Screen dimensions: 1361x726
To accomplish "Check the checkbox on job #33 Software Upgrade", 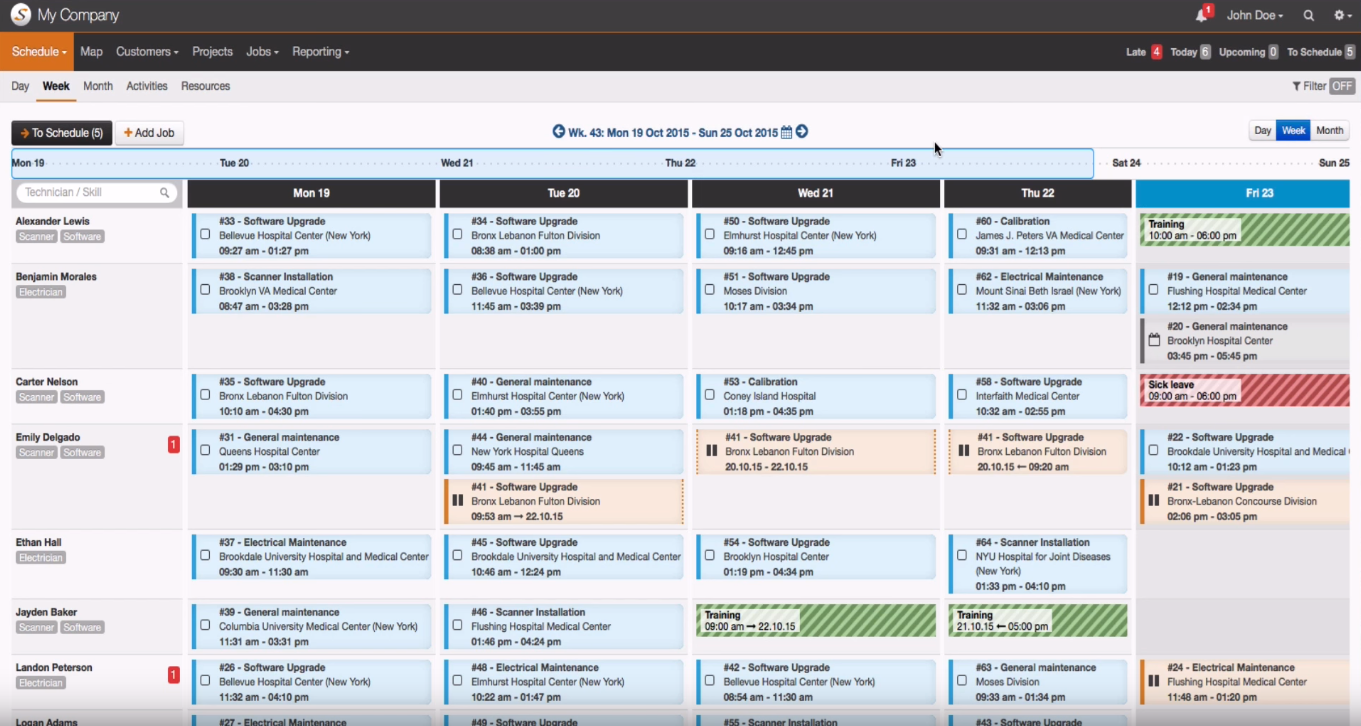I will [x=205, y=234].
